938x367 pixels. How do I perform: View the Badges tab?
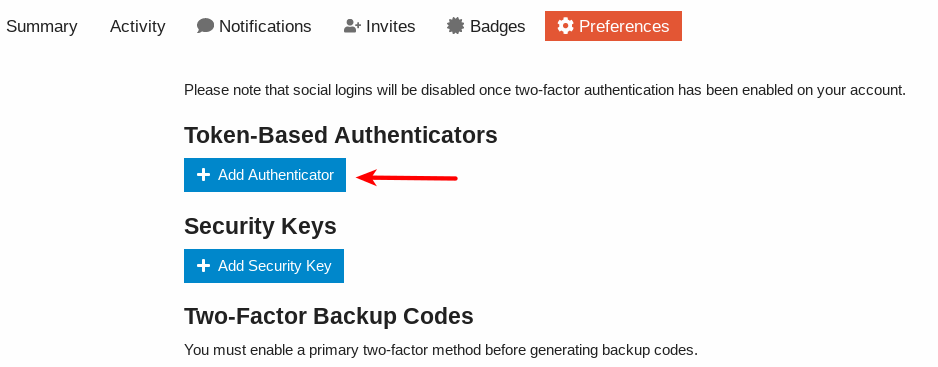pyautogui.click(x=486, y=26)
